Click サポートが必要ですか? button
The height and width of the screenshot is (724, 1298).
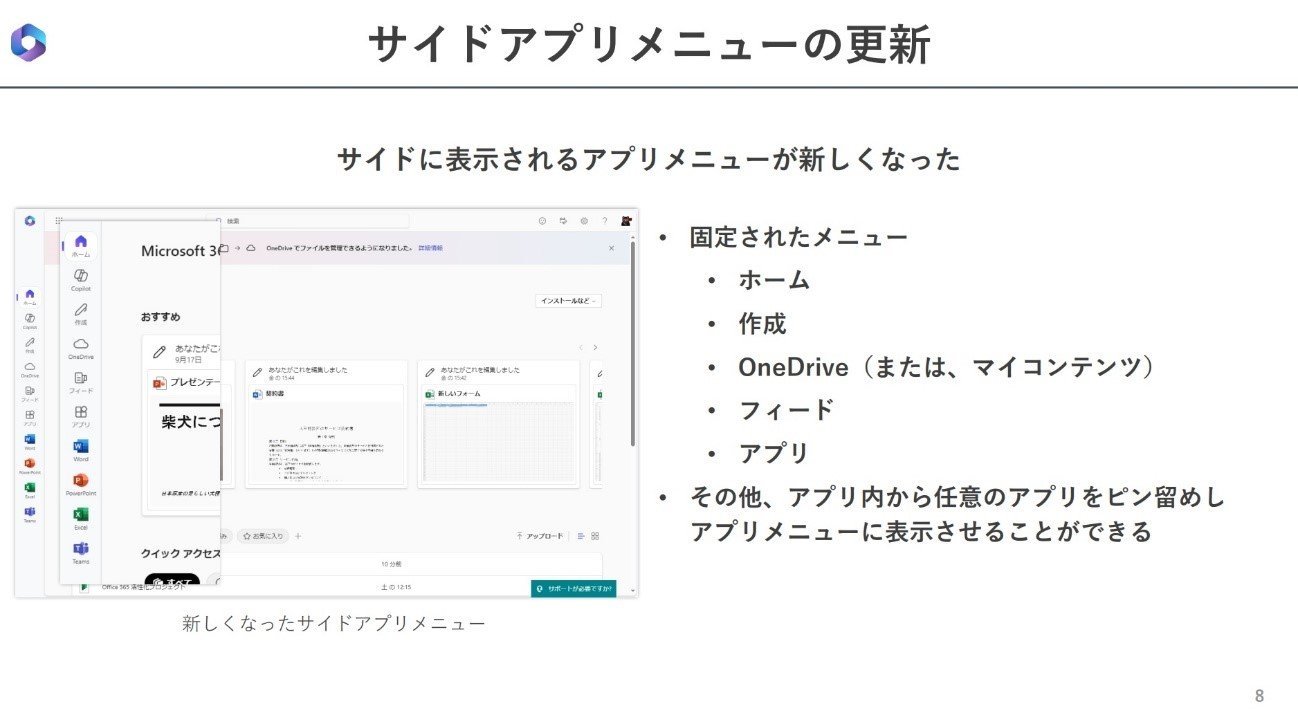point(574,588)
